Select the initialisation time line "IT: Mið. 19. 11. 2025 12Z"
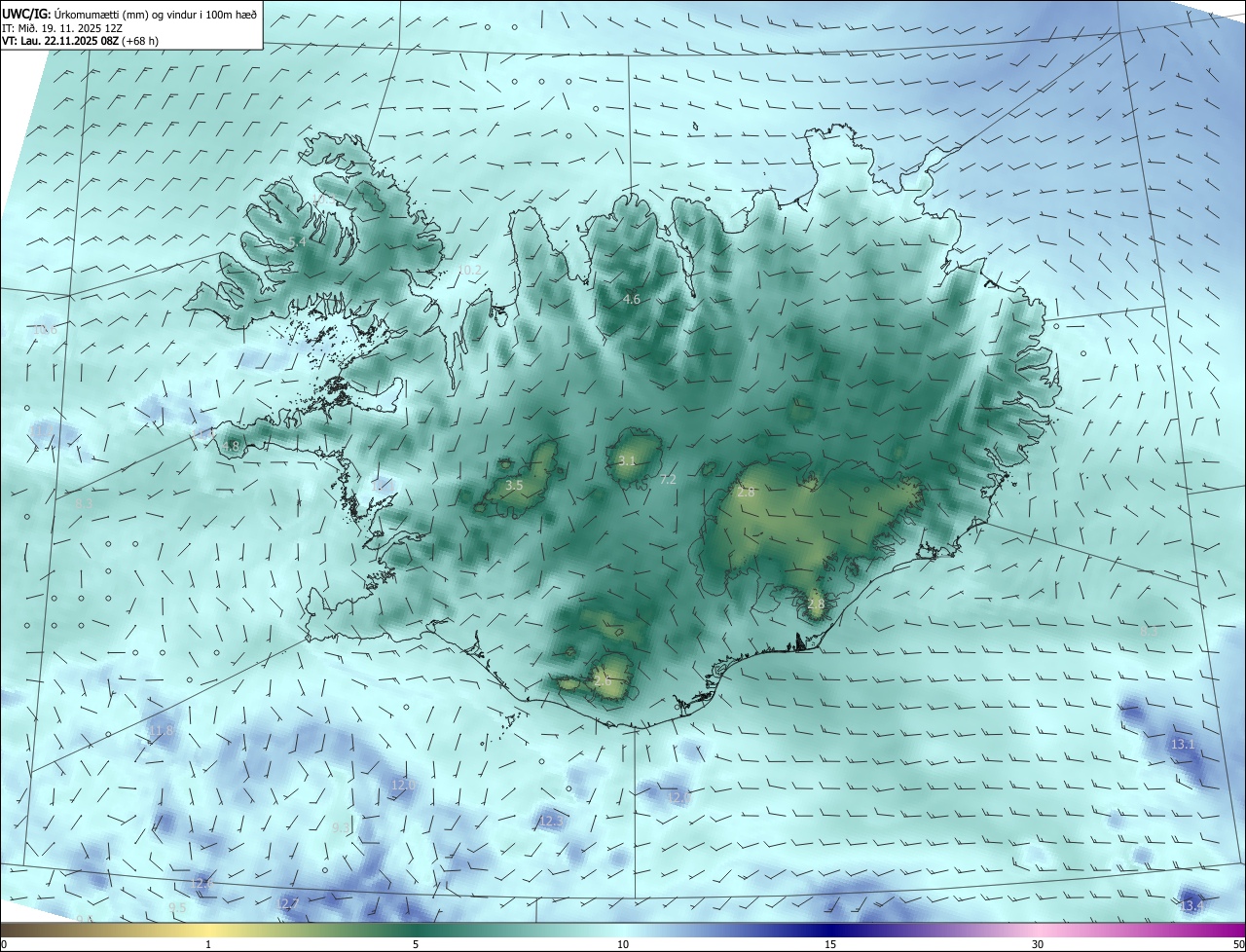The image size is (1246, 952). point(61,27)
